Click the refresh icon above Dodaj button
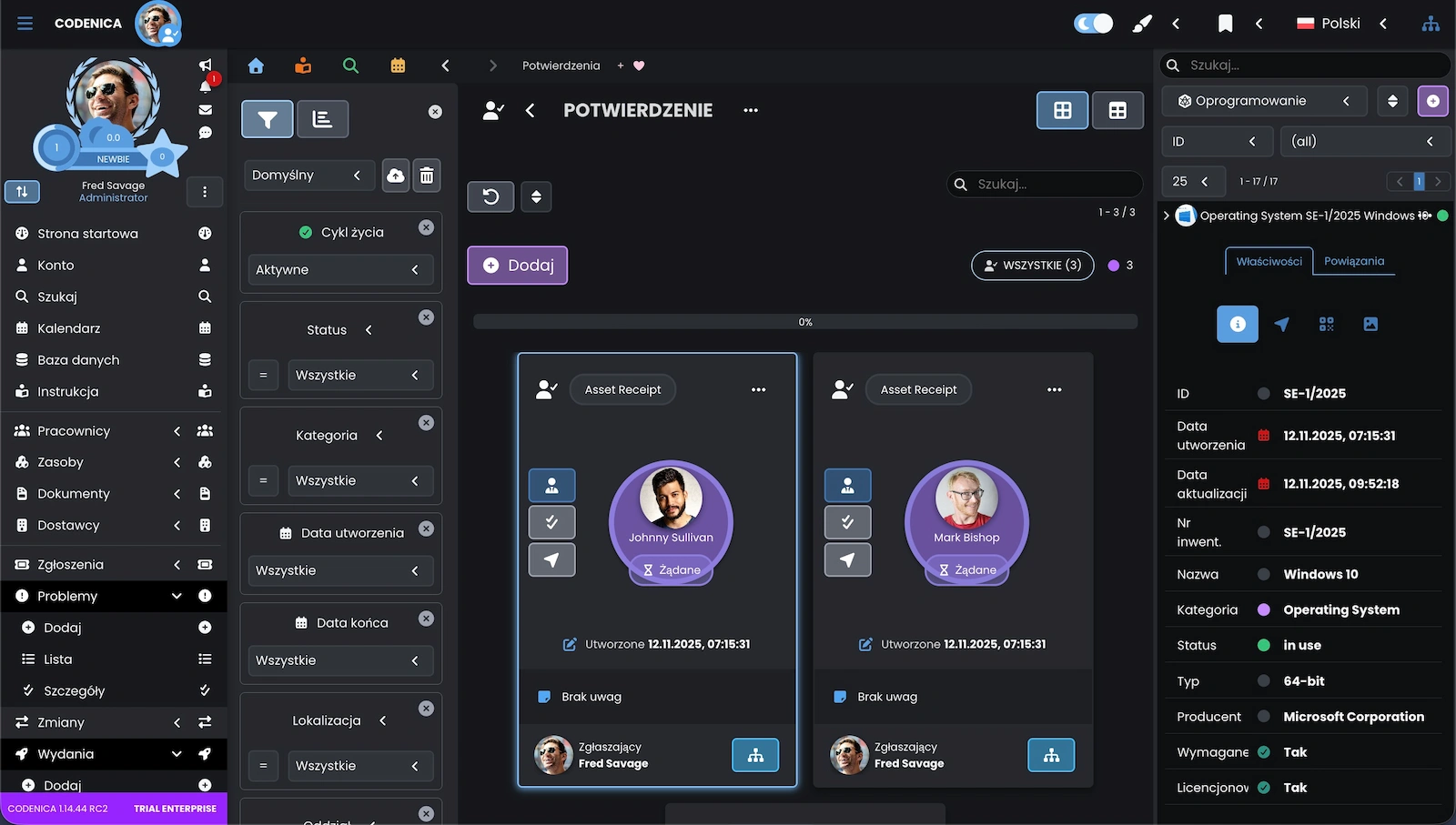Viewport: 1456px width, 825px height. pyautogui.click(x=490, y=196)
